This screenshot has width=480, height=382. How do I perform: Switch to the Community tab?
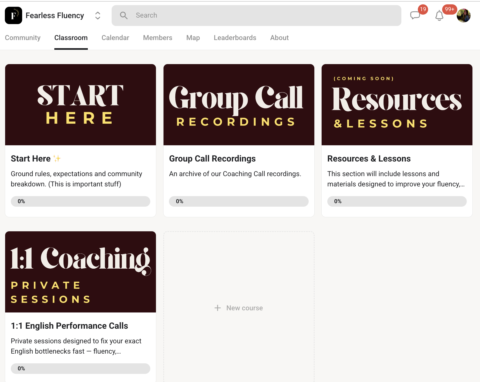pos(23,38)
